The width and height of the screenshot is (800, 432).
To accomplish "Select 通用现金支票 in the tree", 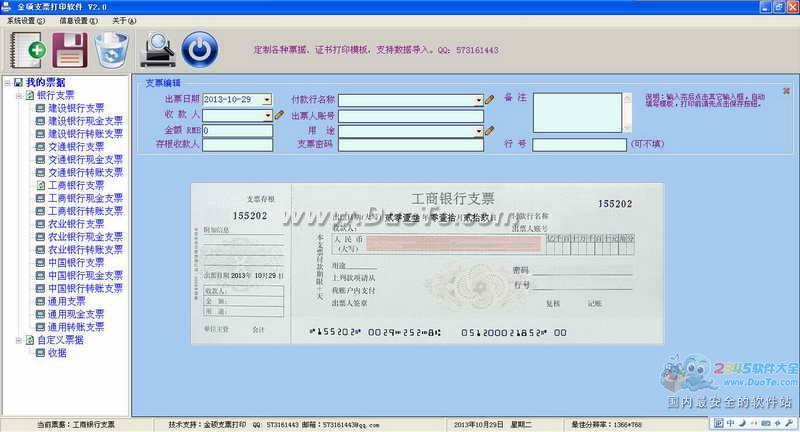I will click(76, 314).
